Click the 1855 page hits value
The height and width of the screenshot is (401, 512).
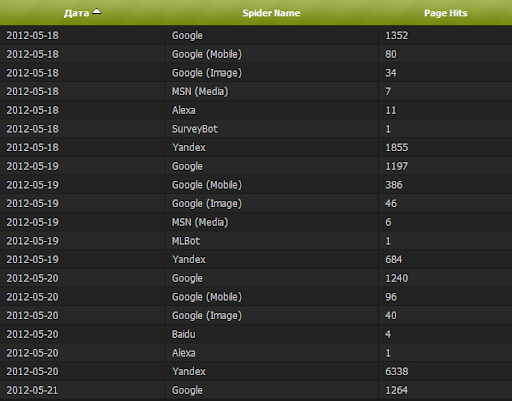397,148
